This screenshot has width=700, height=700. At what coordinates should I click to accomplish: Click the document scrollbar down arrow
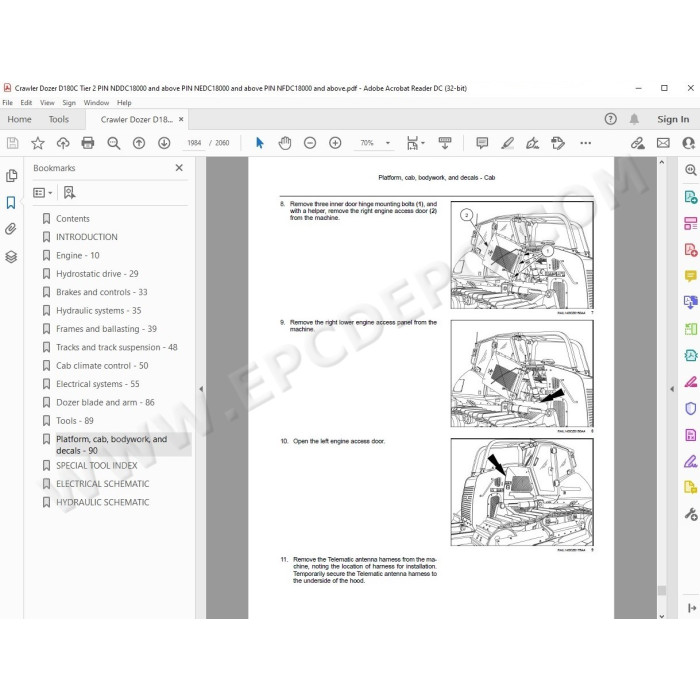click(x=662, y=615)
